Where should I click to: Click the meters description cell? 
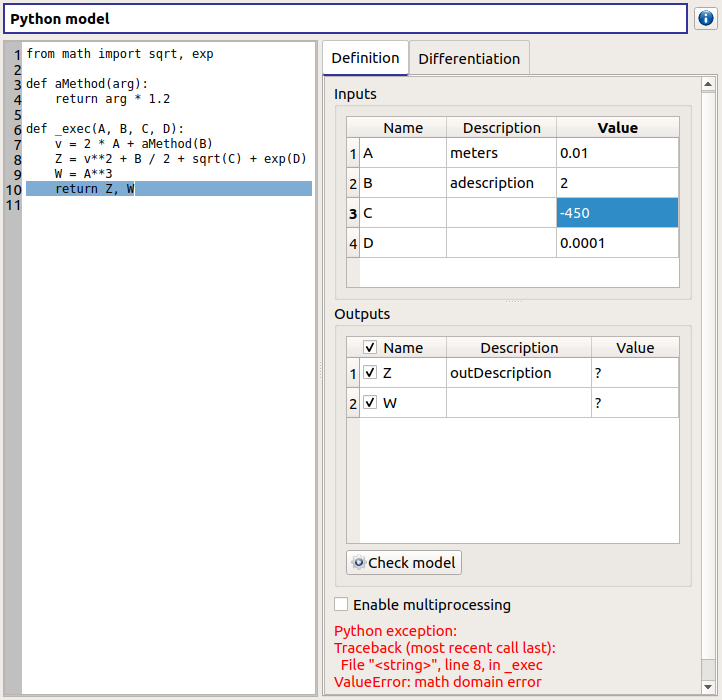pos(501,153)
